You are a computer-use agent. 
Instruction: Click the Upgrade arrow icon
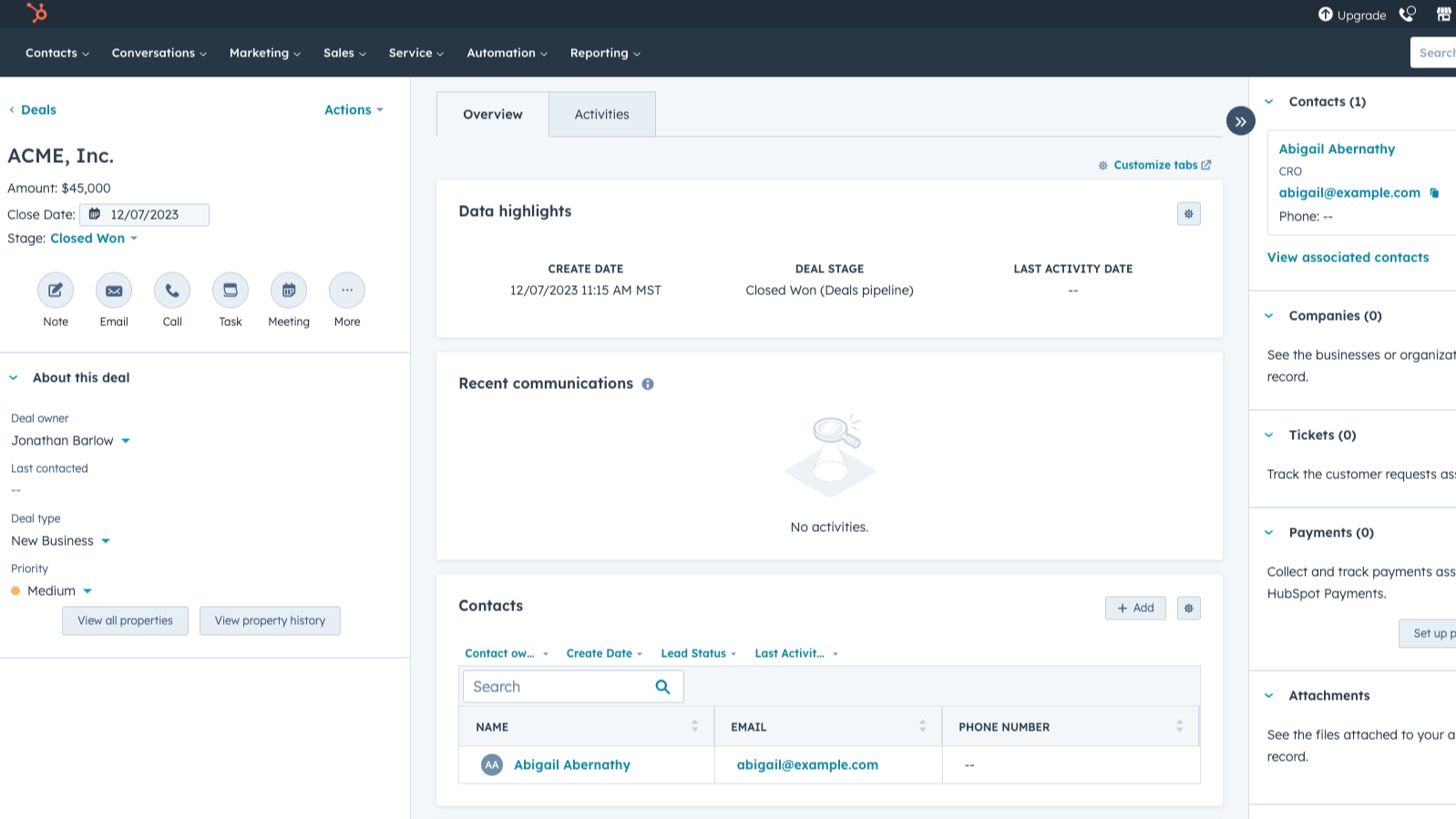1326,15
